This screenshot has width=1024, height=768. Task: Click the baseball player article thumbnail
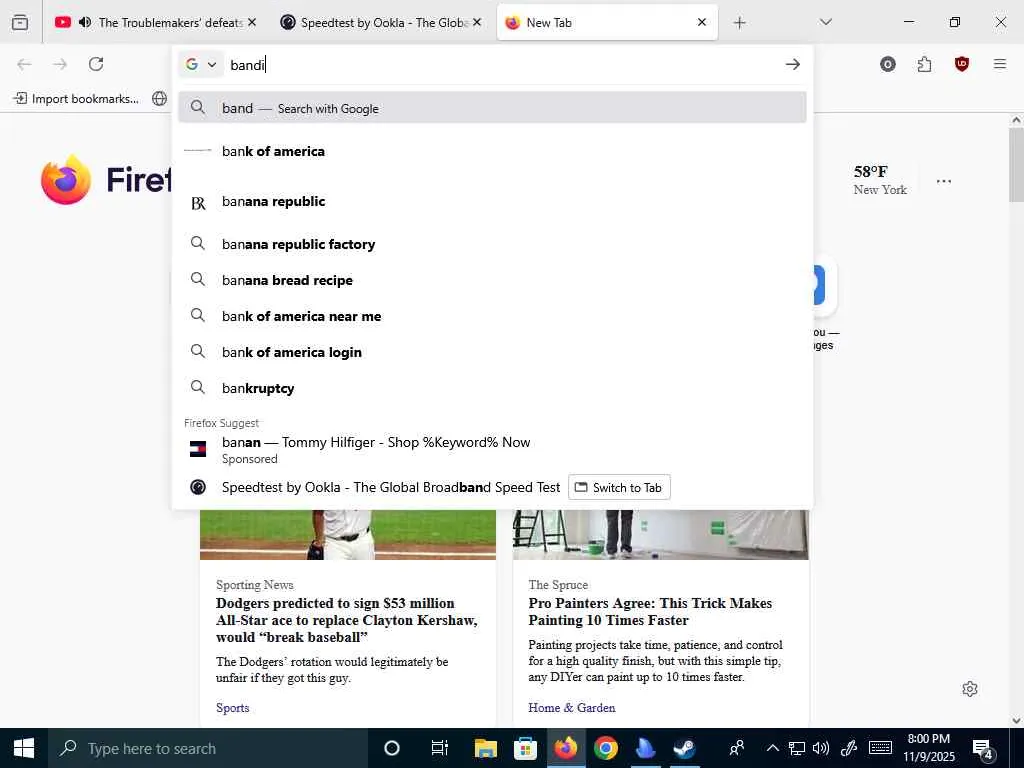coord(348,535)
